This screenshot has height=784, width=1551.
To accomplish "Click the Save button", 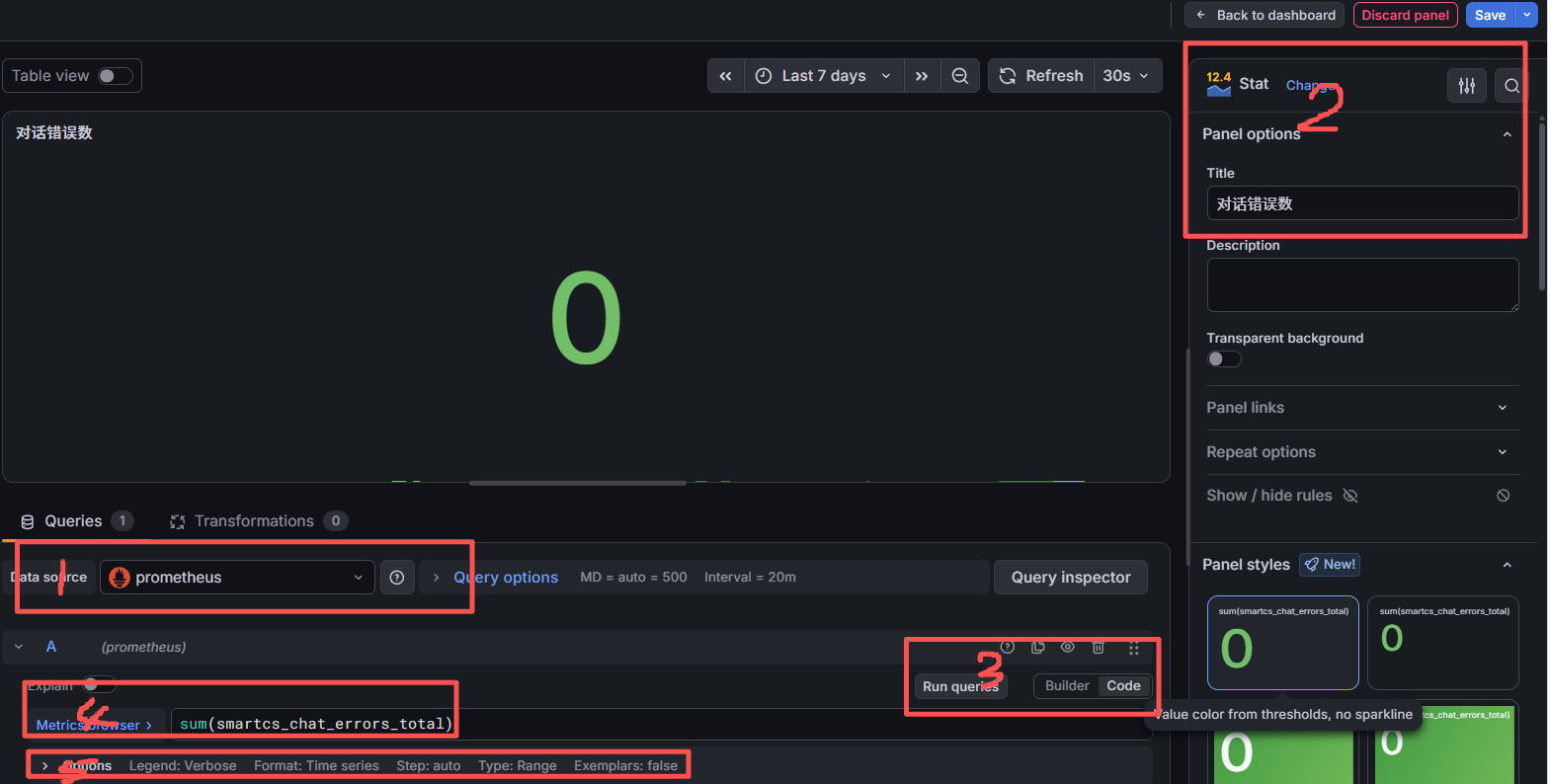I will point(1491,15).
